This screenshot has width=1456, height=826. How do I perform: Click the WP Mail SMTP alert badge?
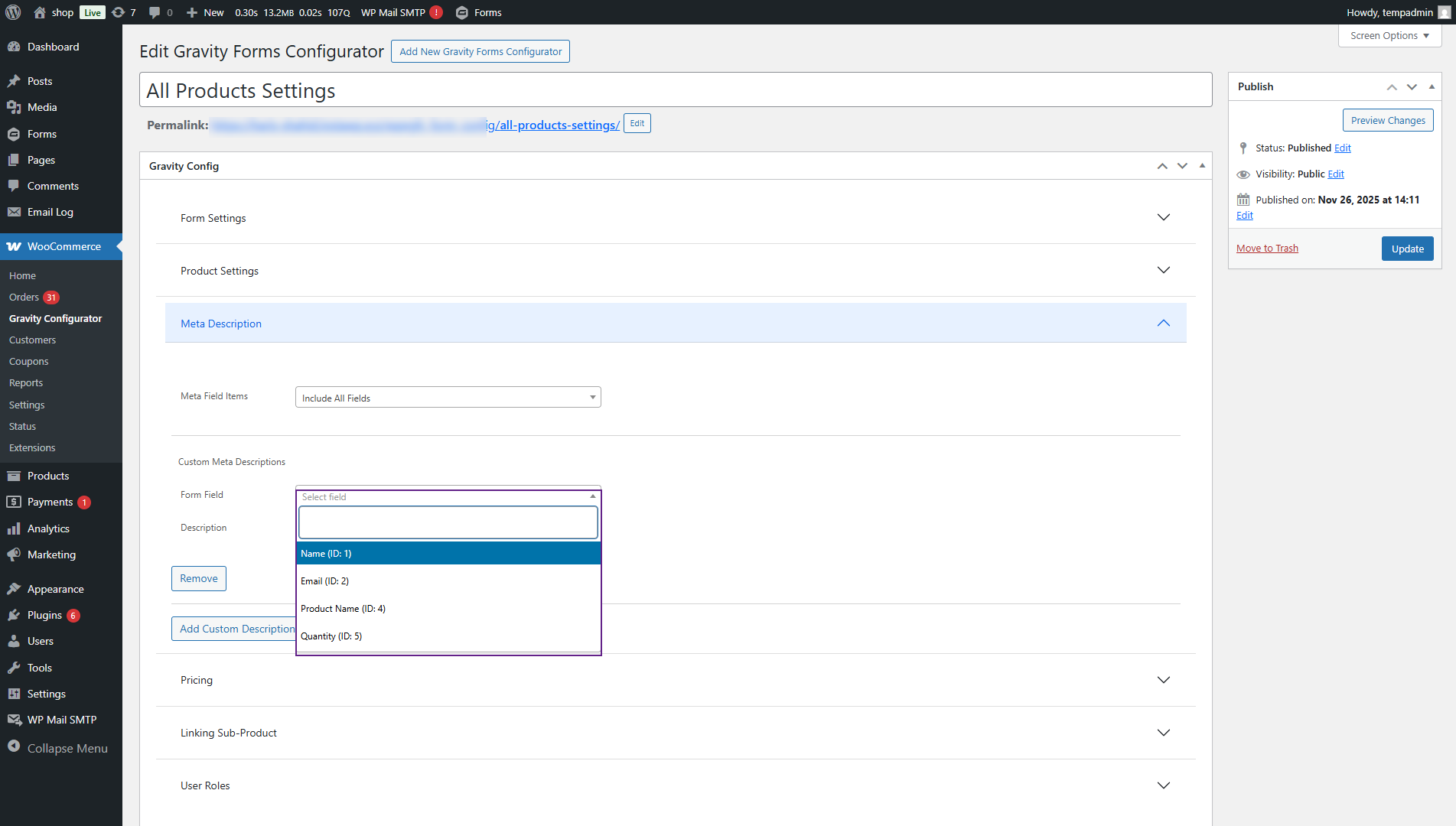(x=436, y=12)
